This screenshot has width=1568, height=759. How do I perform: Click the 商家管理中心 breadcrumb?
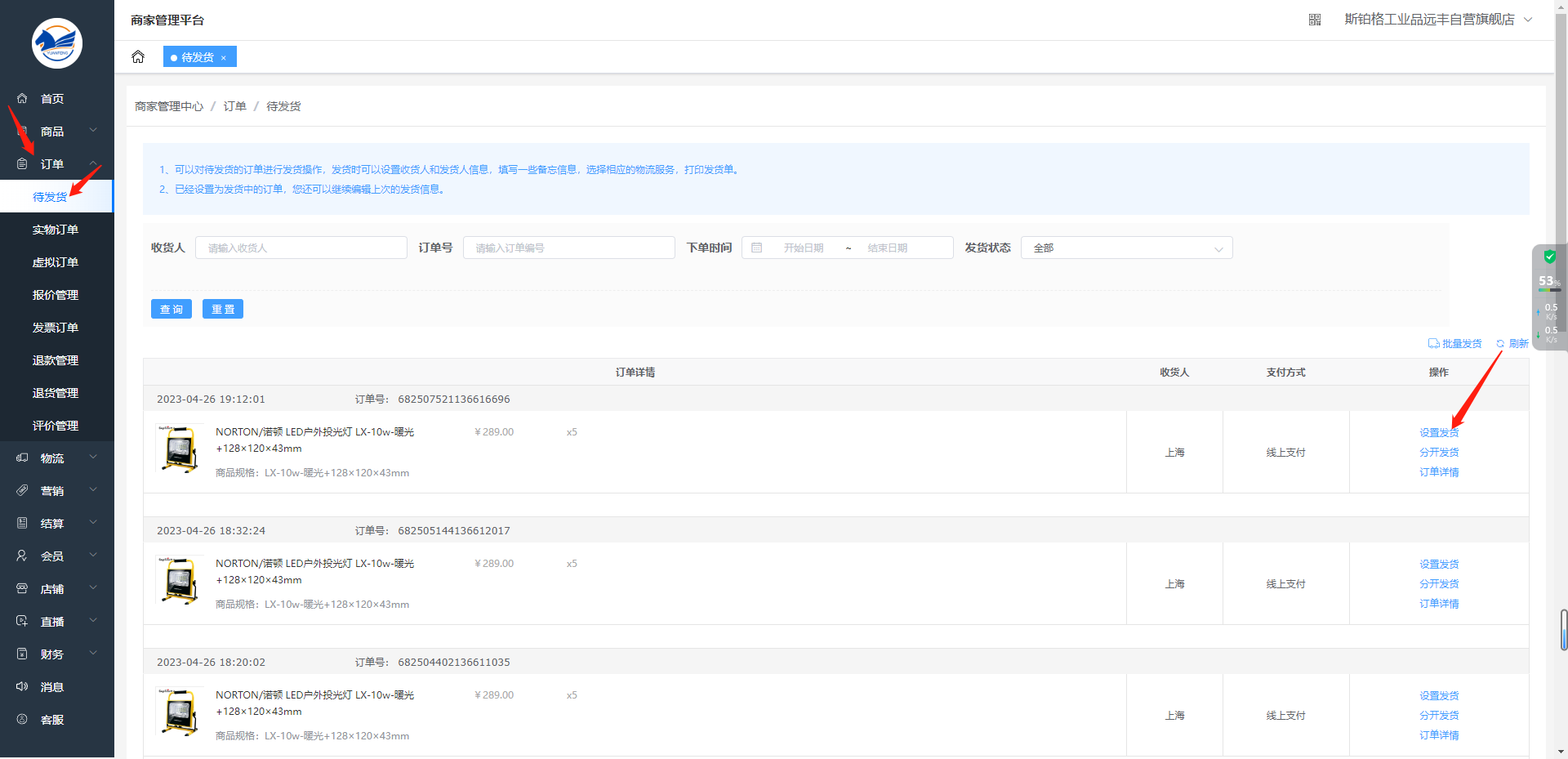169,106
